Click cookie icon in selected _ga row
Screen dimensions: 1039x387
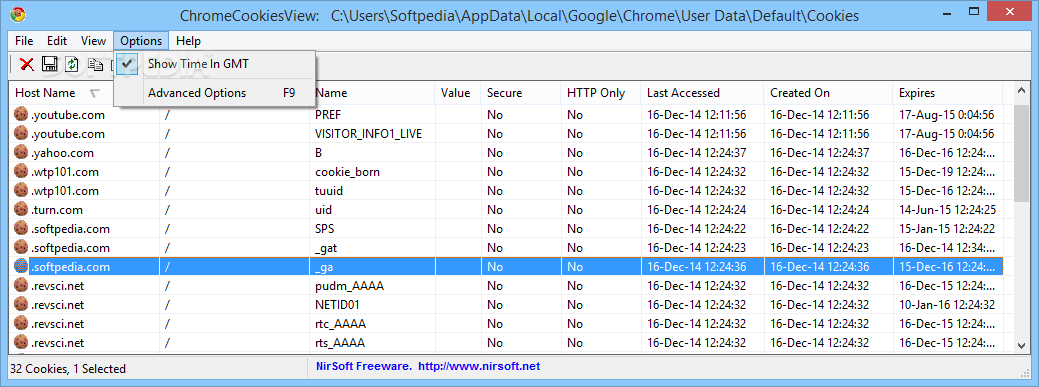tap(22, 267)
